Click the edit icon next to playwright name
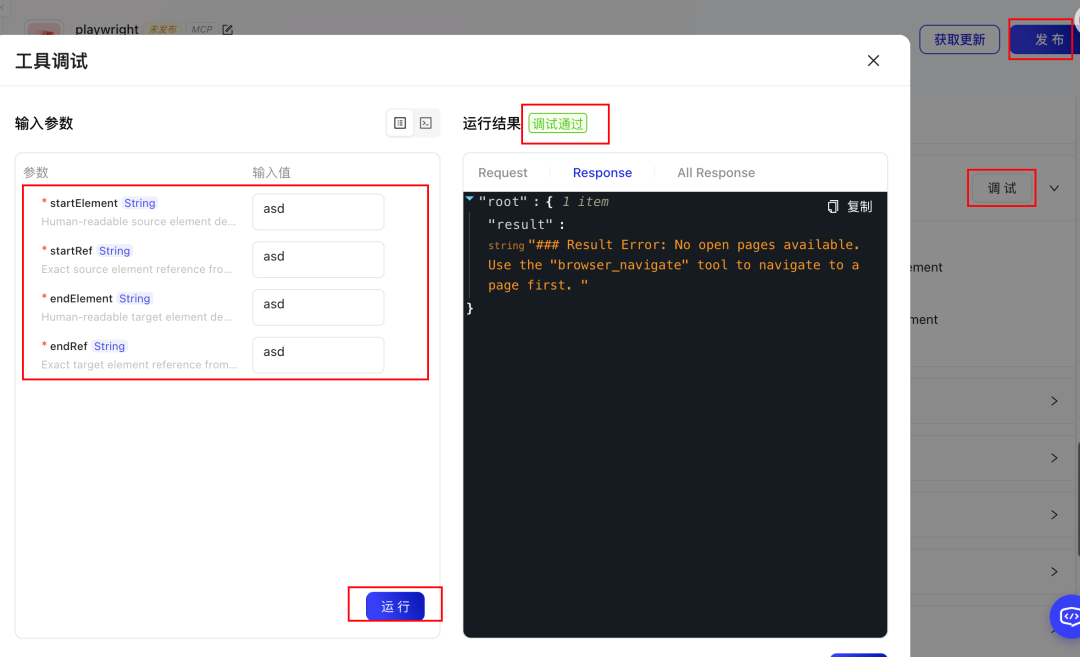Image resolution: width=1080 pixels, height=657 pixels. pyautogui.click(x=227, y=30)
